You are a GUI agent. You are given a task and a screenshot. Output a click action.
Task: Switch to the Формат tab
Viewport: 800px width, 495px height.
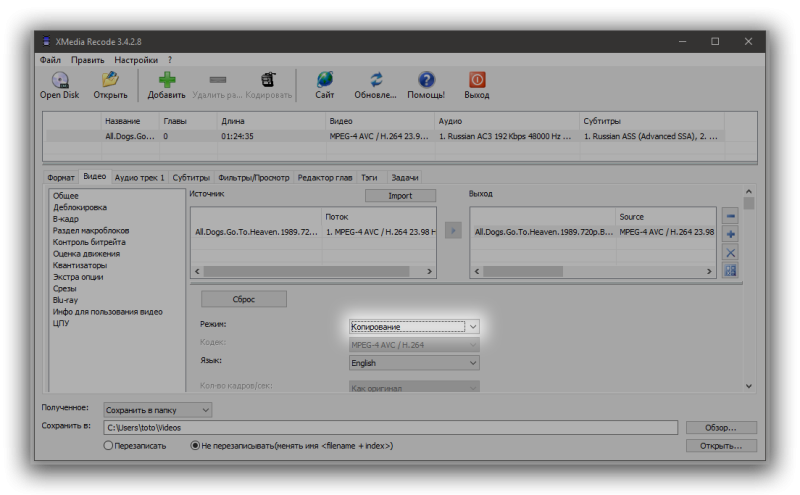click(61, 178)
